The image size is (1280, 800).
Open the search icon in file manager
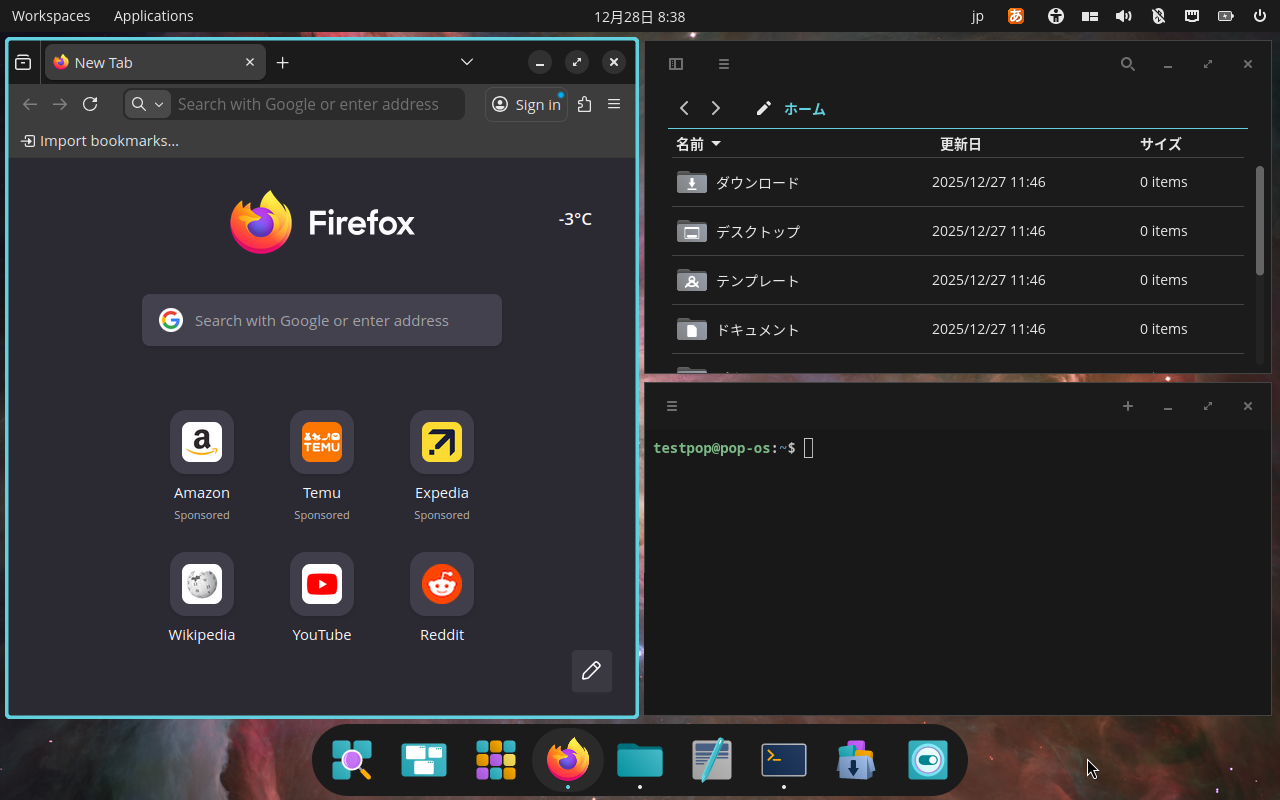pyautogui.click(x=1127, y=64)
